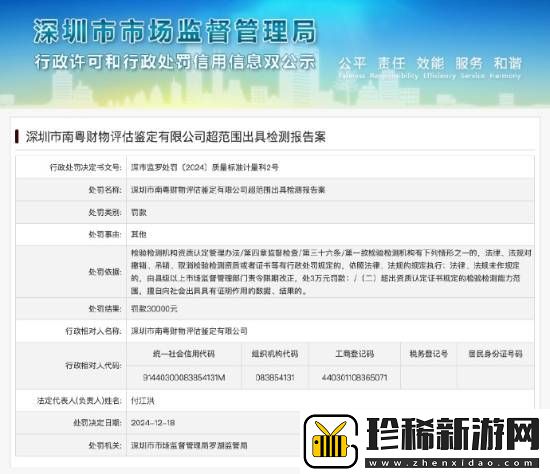The image size is (550, 474).
Task: Click the 行政许可和行政处罚信用信息双公示 subtitle
Action: point(175,62)
